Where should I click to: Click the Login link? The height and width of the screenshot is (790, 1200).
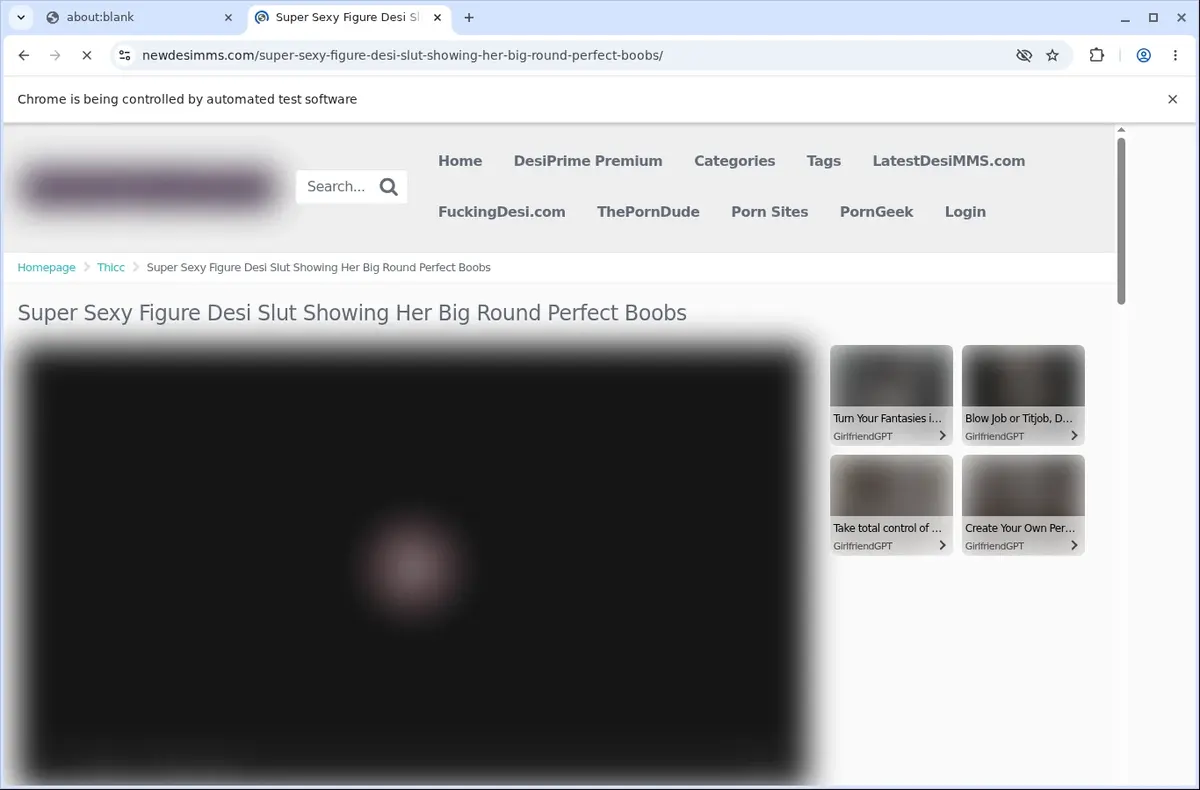(x=965, y=212)
